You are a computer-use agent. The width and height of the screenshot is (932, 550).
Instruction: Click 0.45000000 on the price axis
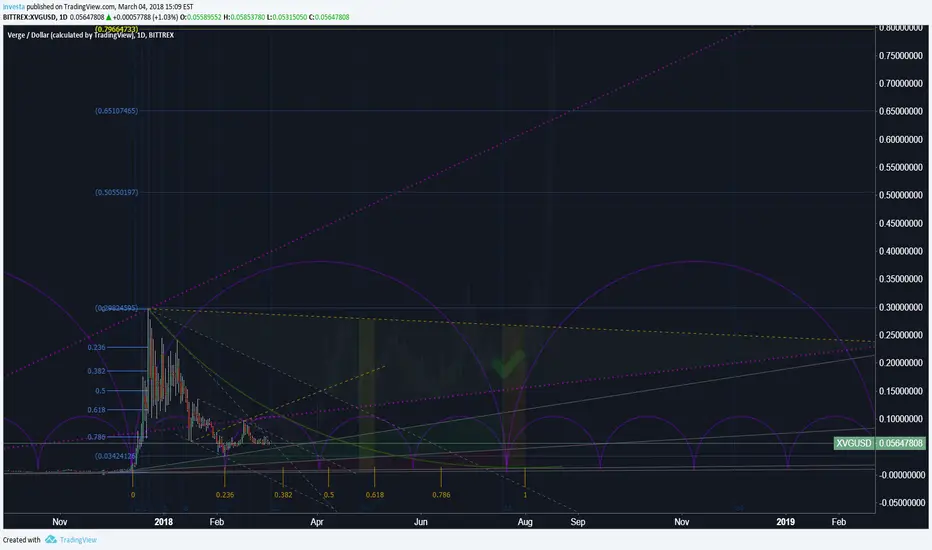point(900,224)
